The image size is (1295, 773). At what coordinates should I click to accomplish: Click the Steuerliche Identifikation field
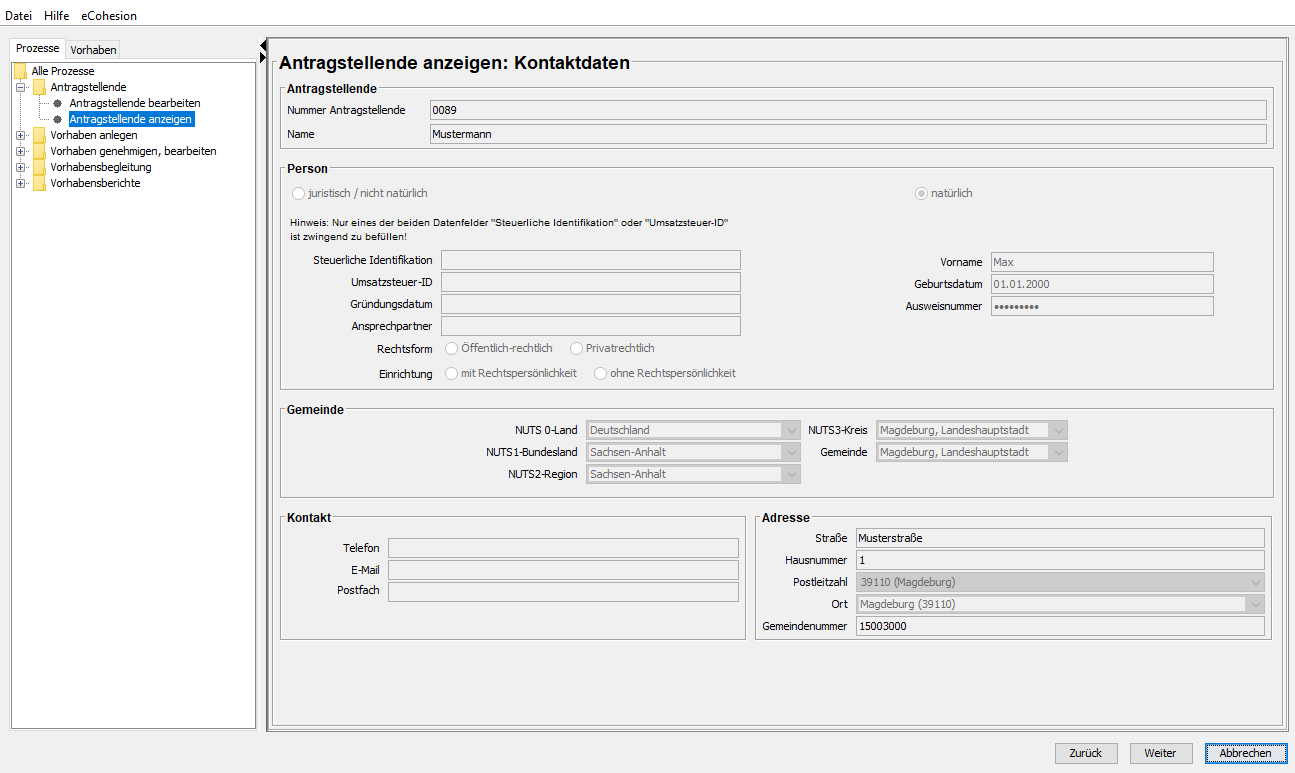tap(591, 260)
